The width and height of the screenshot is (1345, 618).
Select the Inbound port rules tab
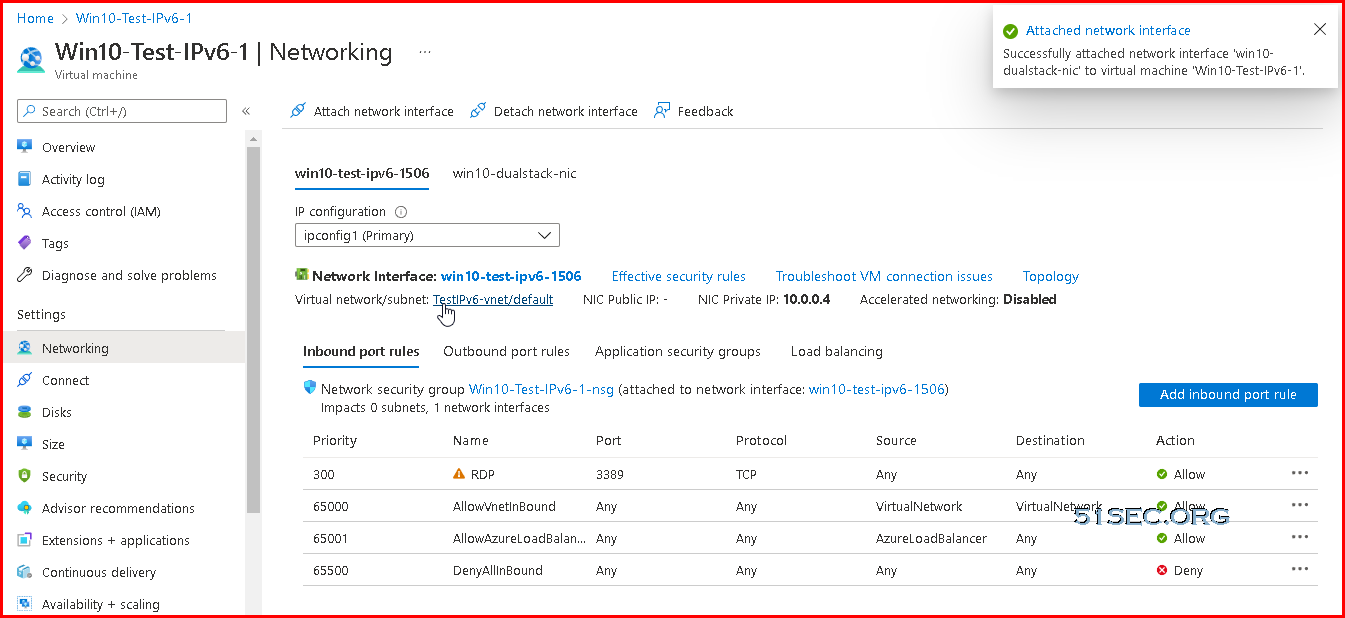pos(361,351)
